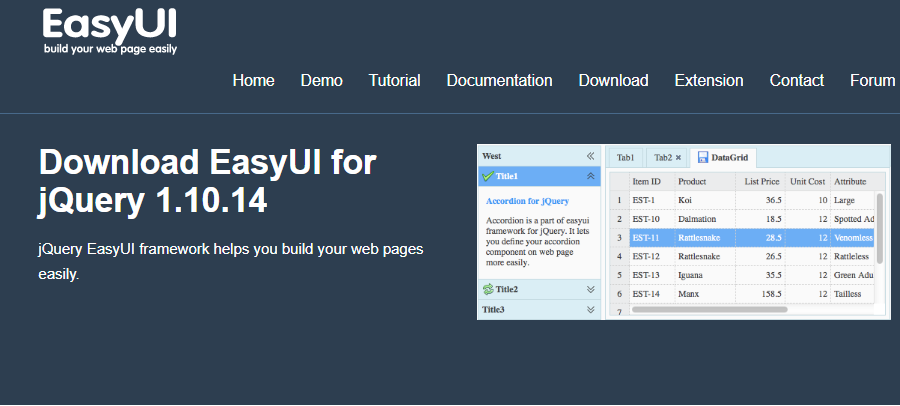This screenshot has width=900, height=406.
Task: Select cell EST-14 in the grid
Action: 652,294
